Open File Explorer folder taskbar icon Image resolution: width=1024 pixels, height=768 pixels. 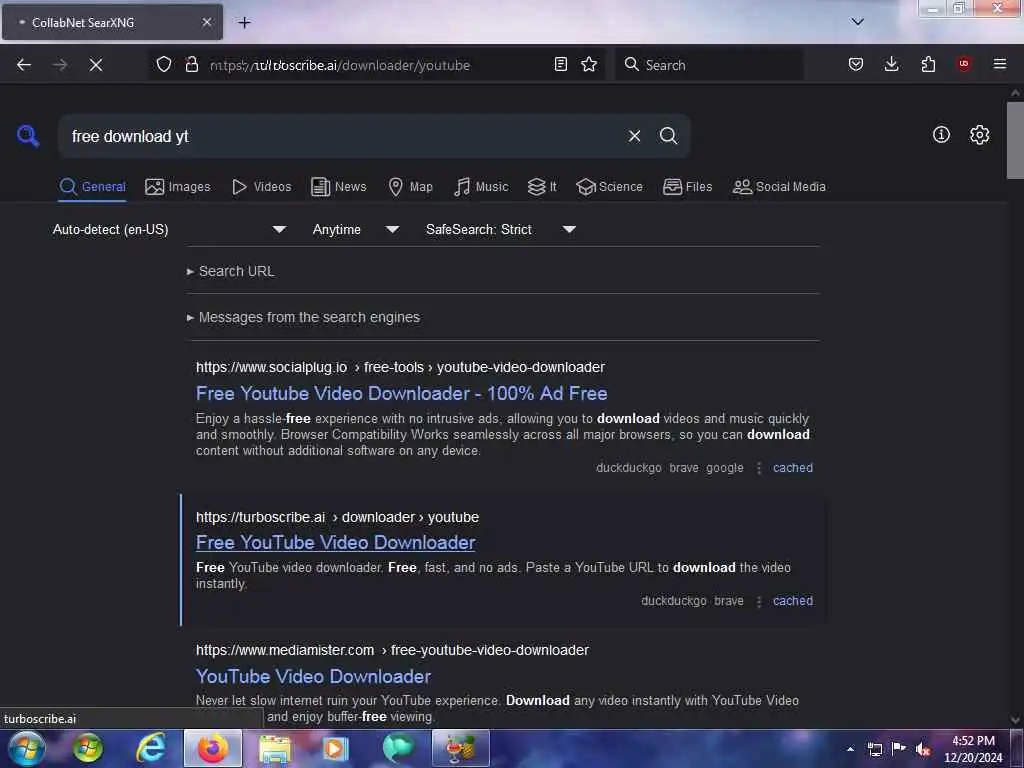275,749
